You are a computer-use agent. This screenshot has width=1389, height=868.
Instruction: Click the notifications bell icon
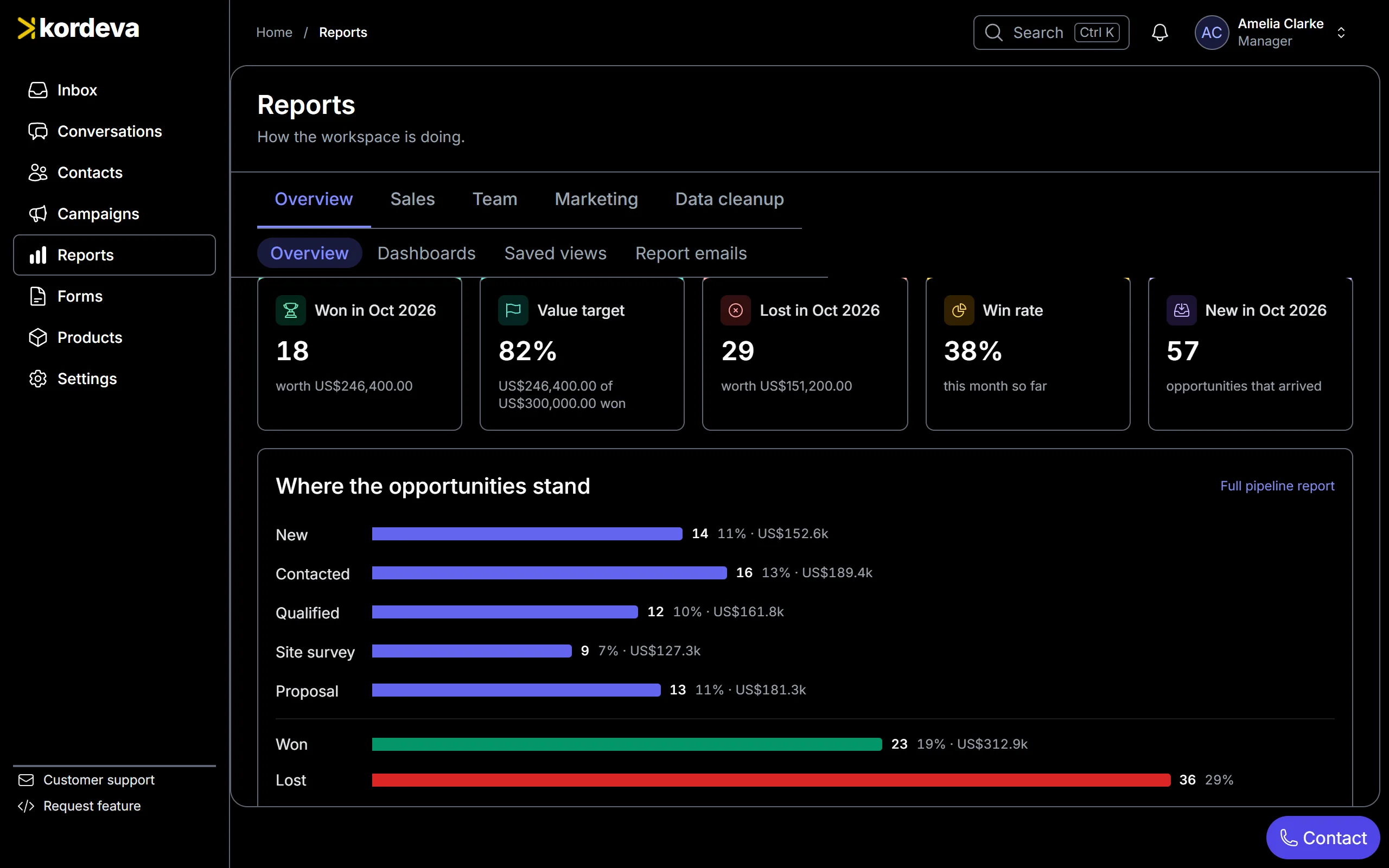pos(1160,33)
